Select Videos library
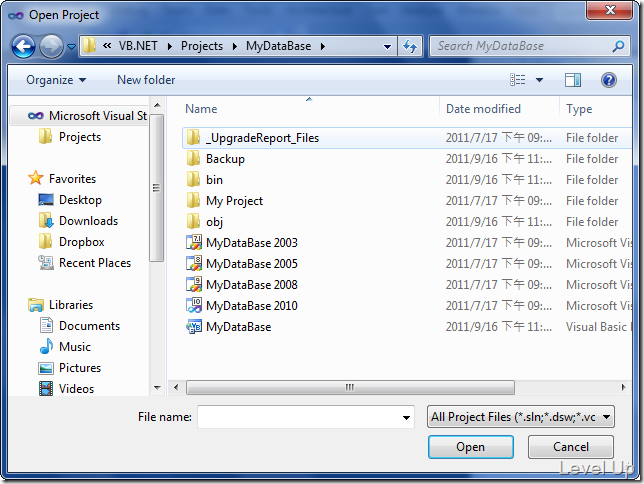Image resolution: width=644 pixels, height=484 pixels. 66,389
